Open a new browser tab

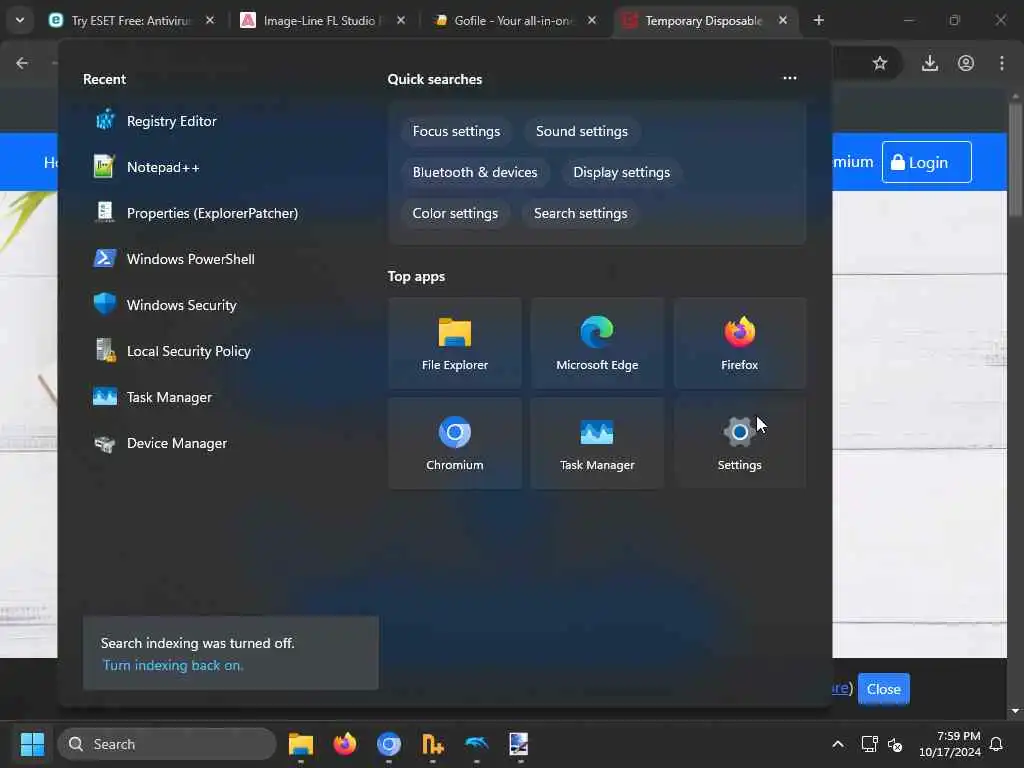pos(818,20)
